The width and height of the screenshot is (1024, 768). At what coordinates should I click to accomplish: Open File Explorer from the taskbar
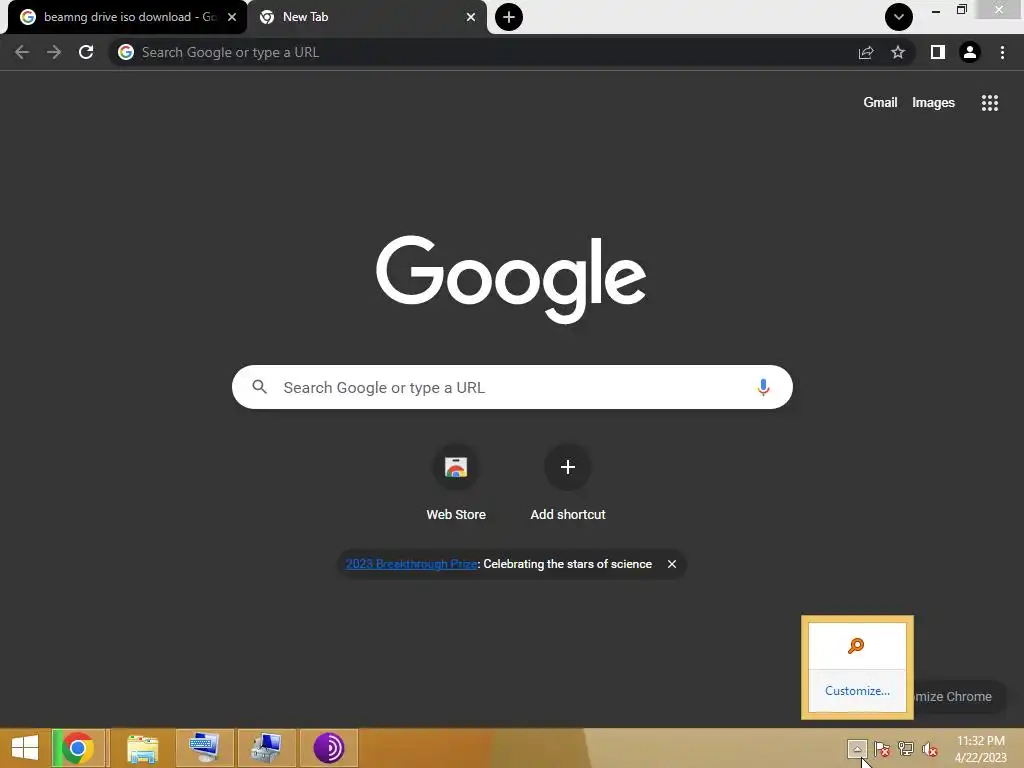click(142, 748)
